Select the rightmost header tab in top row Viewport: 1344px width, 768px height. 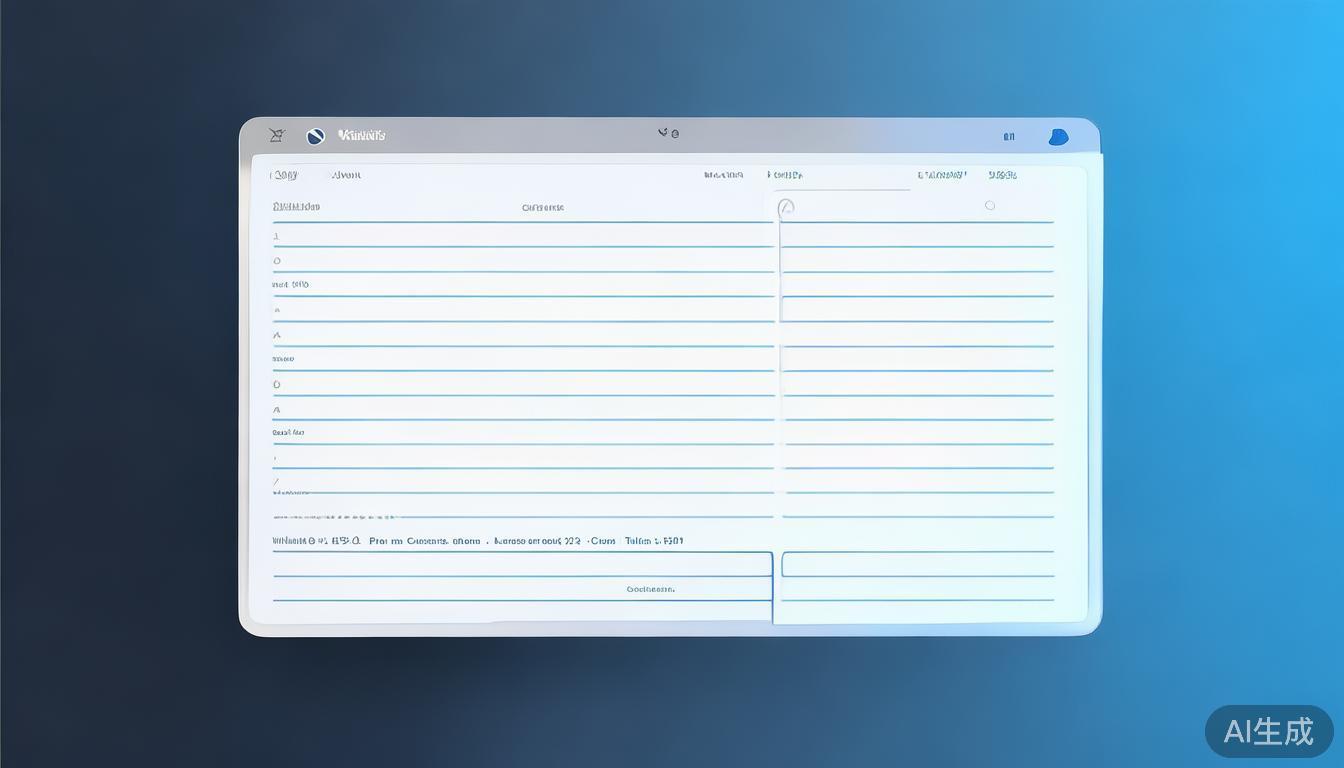coord(1002,175)
